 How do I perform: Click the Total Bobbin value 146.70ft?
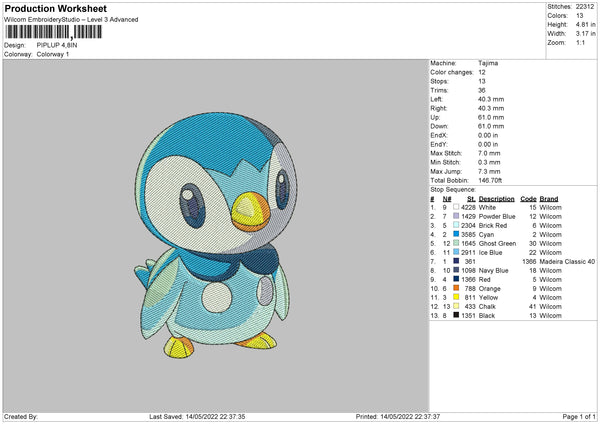coord(490,181)
